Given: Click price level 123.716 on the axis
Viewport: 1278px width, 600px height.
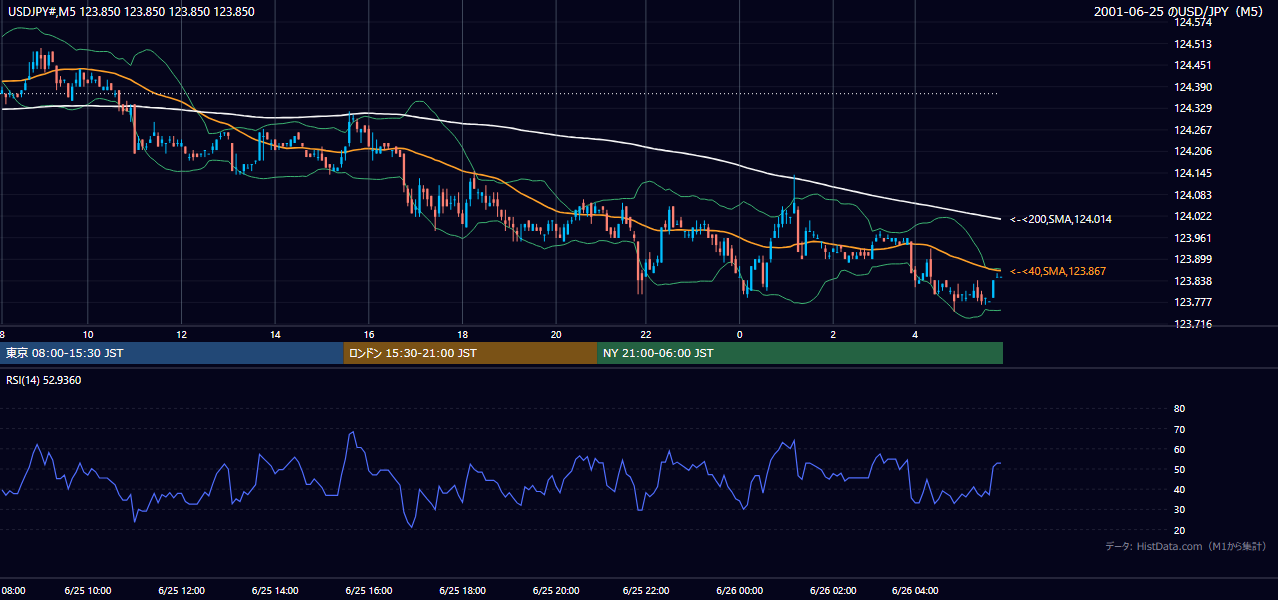Looking at the screenshot, I should pyautogui.click(x=1193, y=324).
